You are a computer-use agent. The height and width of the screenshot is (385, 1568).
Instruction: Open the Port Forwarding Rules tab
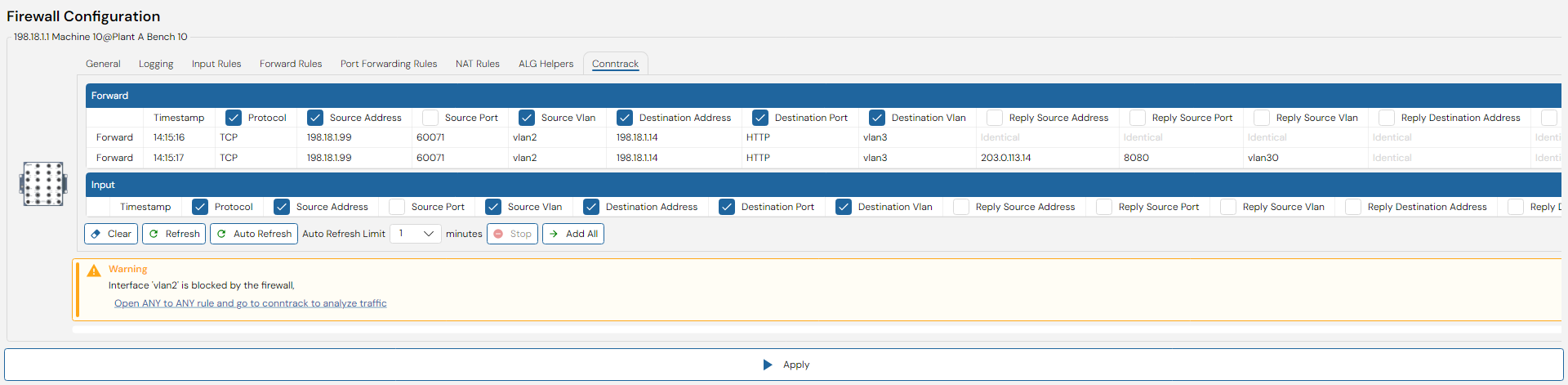coord(389,64)
